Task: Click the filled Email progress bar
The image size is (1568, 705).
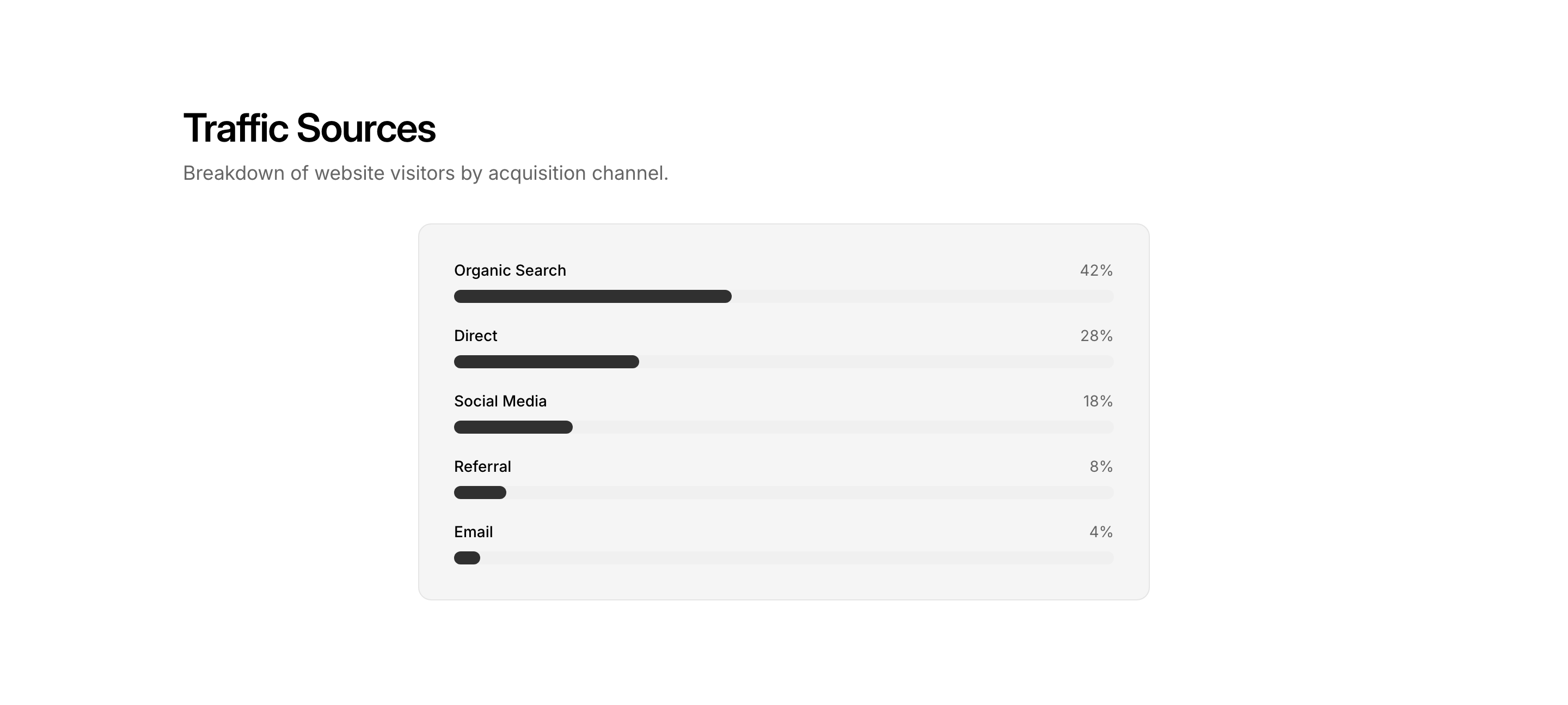Action: tap(467, 557)
